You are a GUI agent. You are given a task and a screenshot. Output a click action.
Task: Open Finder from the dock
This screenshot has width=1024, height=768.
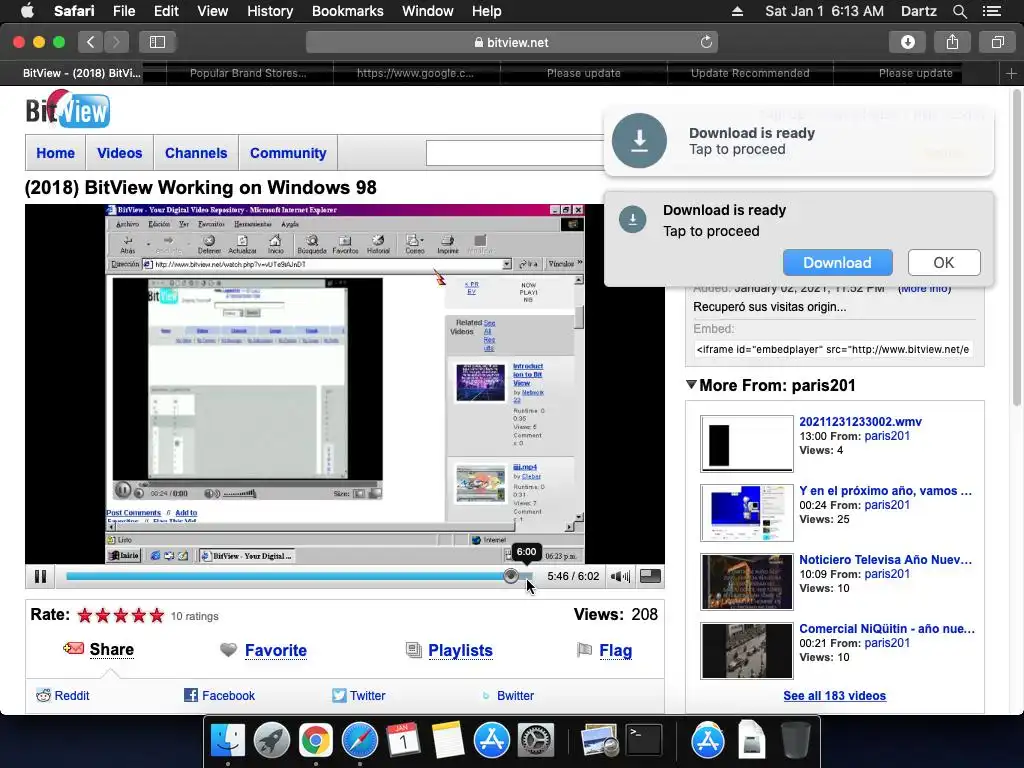pos(227,741)
